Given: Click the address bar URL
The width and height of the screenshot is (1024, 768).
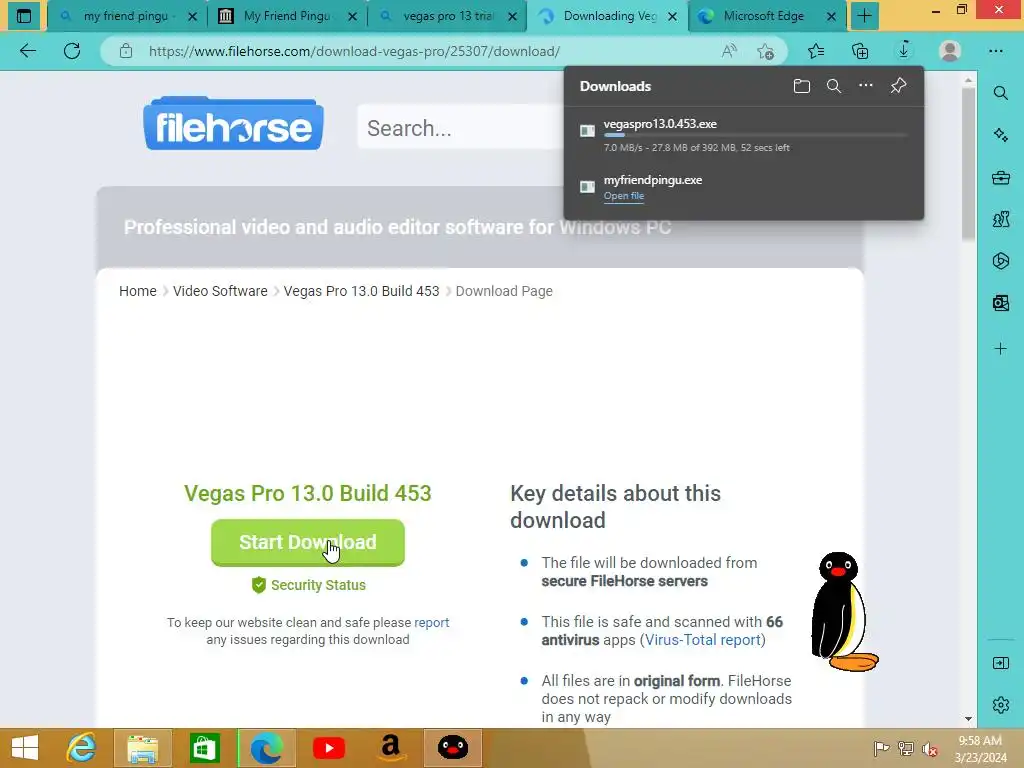Looking at the screenshot, I should point(354,51).
